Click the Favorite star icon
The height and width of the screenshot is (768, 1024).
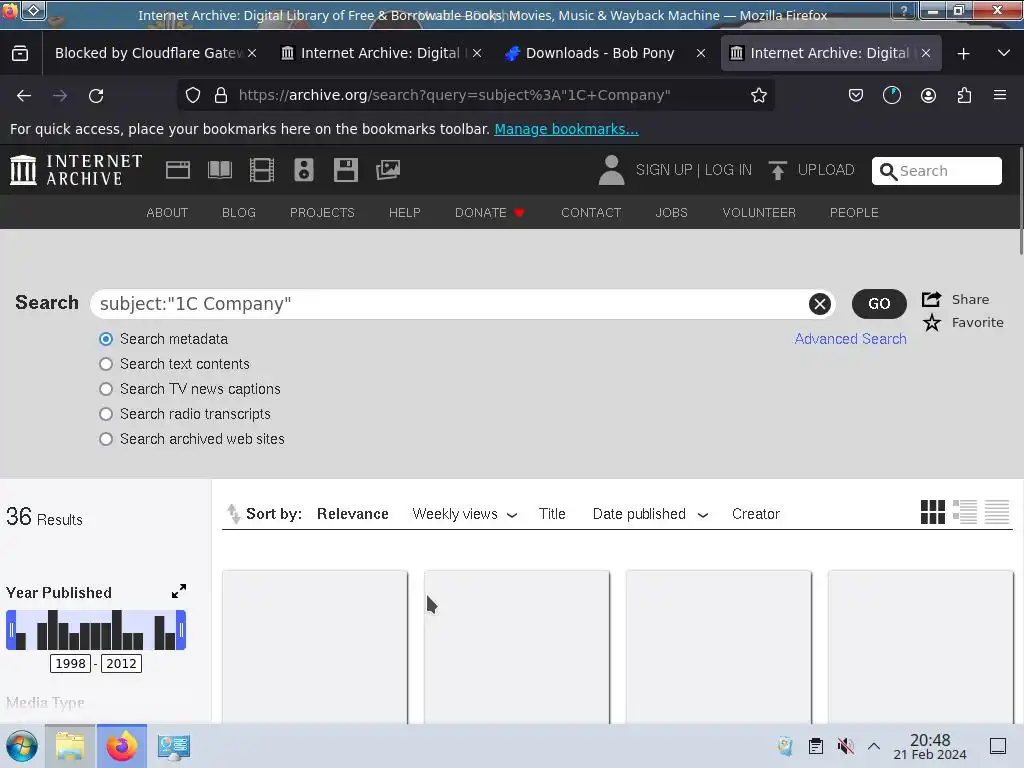(x=932, y=323)
